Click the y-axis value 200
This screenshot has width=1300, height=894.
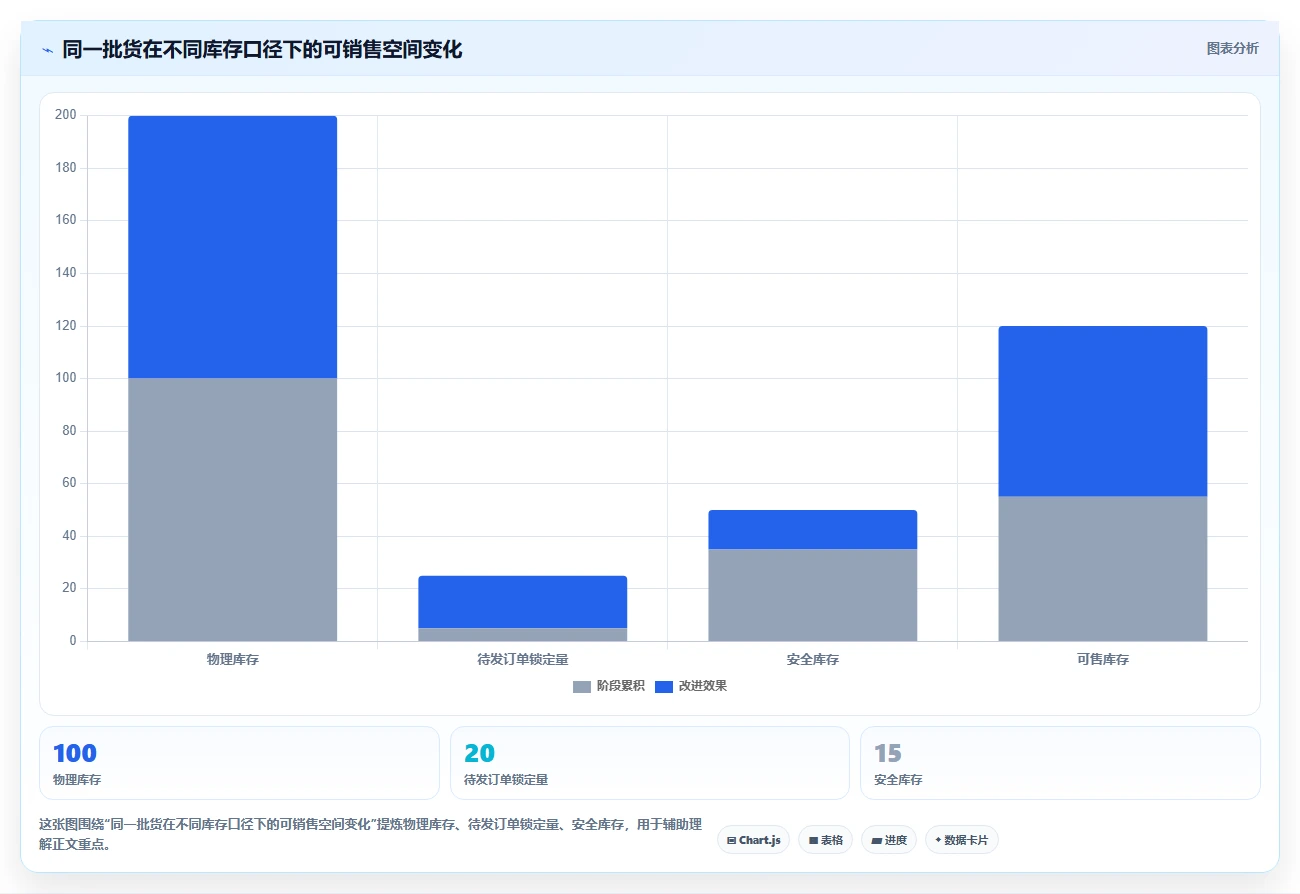pos(66,115)
